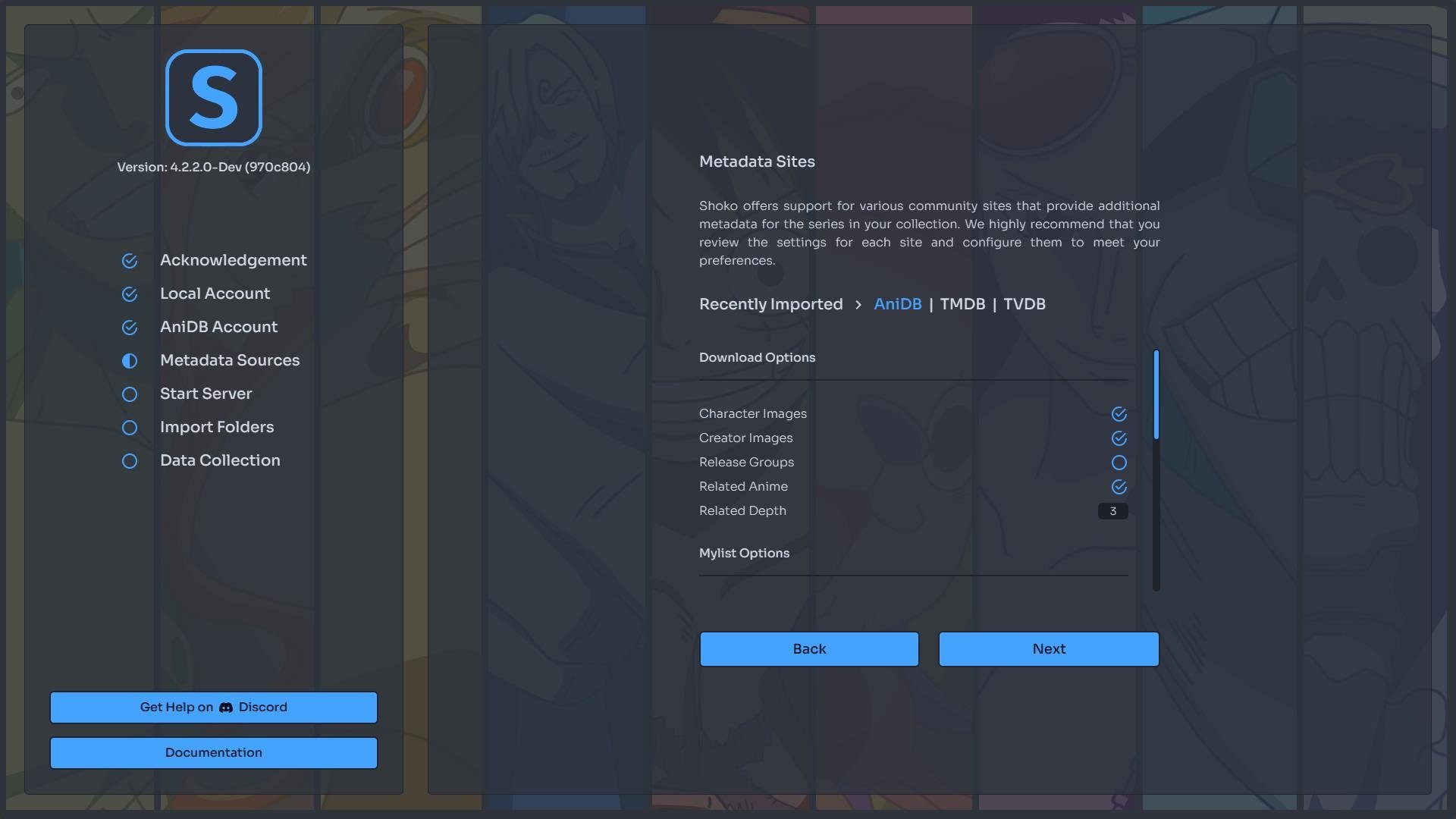Click the settings list scrollbar thumb
Viewport: 1456px width, 819px height.
[1156, 394]
